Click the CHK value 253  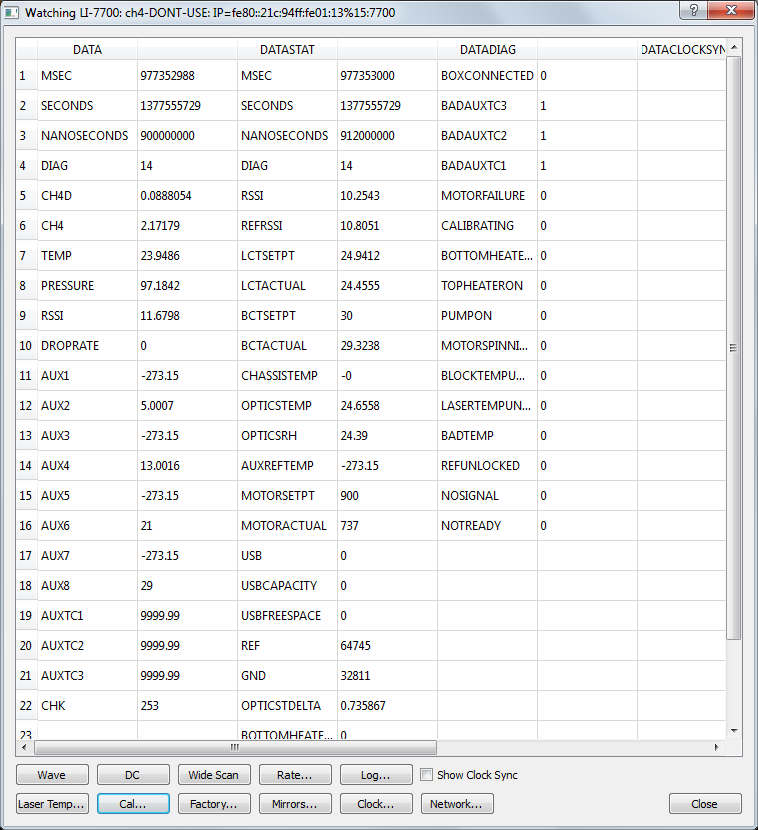[x=187, y=706]
